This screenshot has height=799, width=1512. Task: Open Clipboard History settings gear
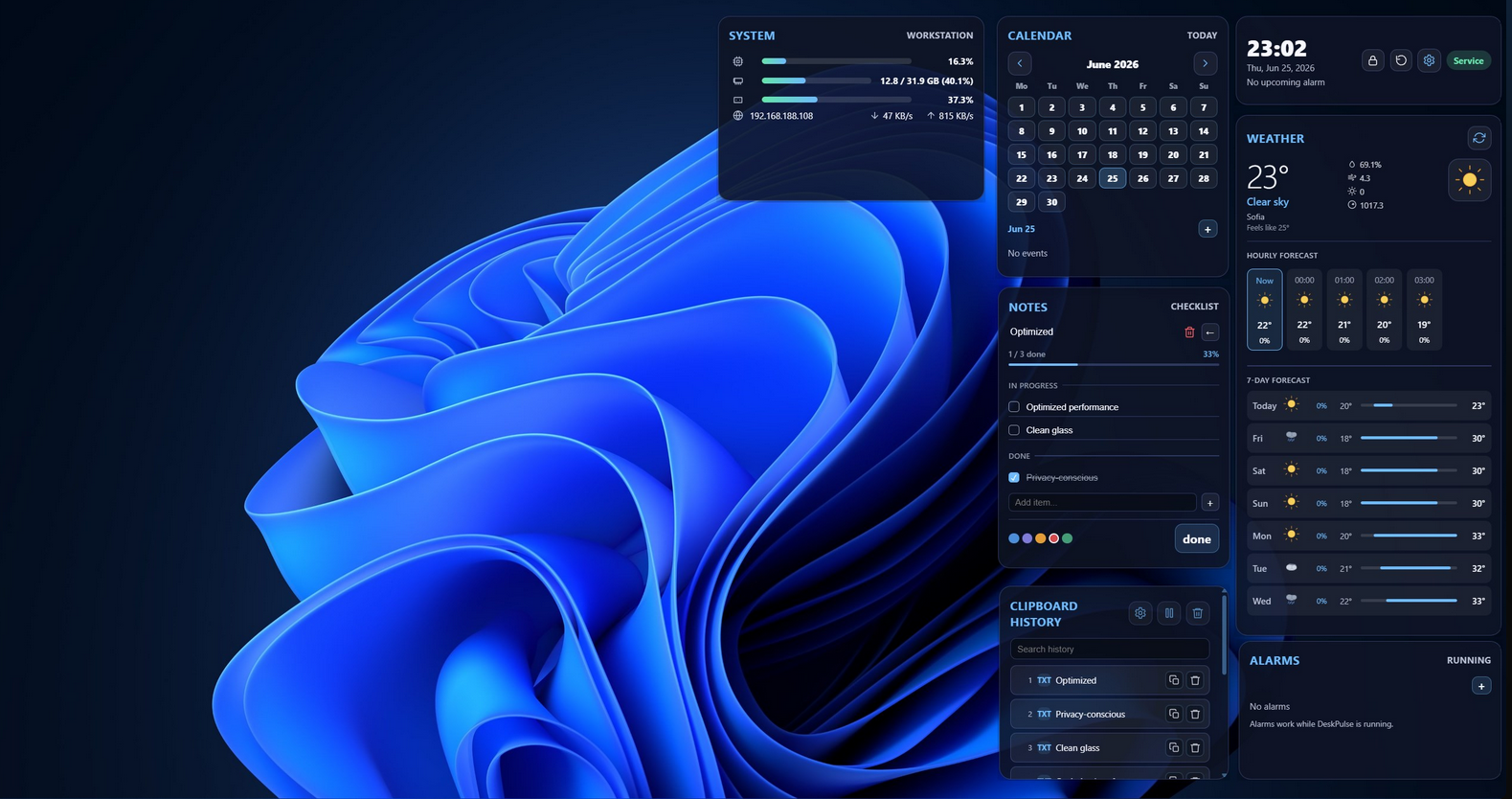click(1140, 613)
